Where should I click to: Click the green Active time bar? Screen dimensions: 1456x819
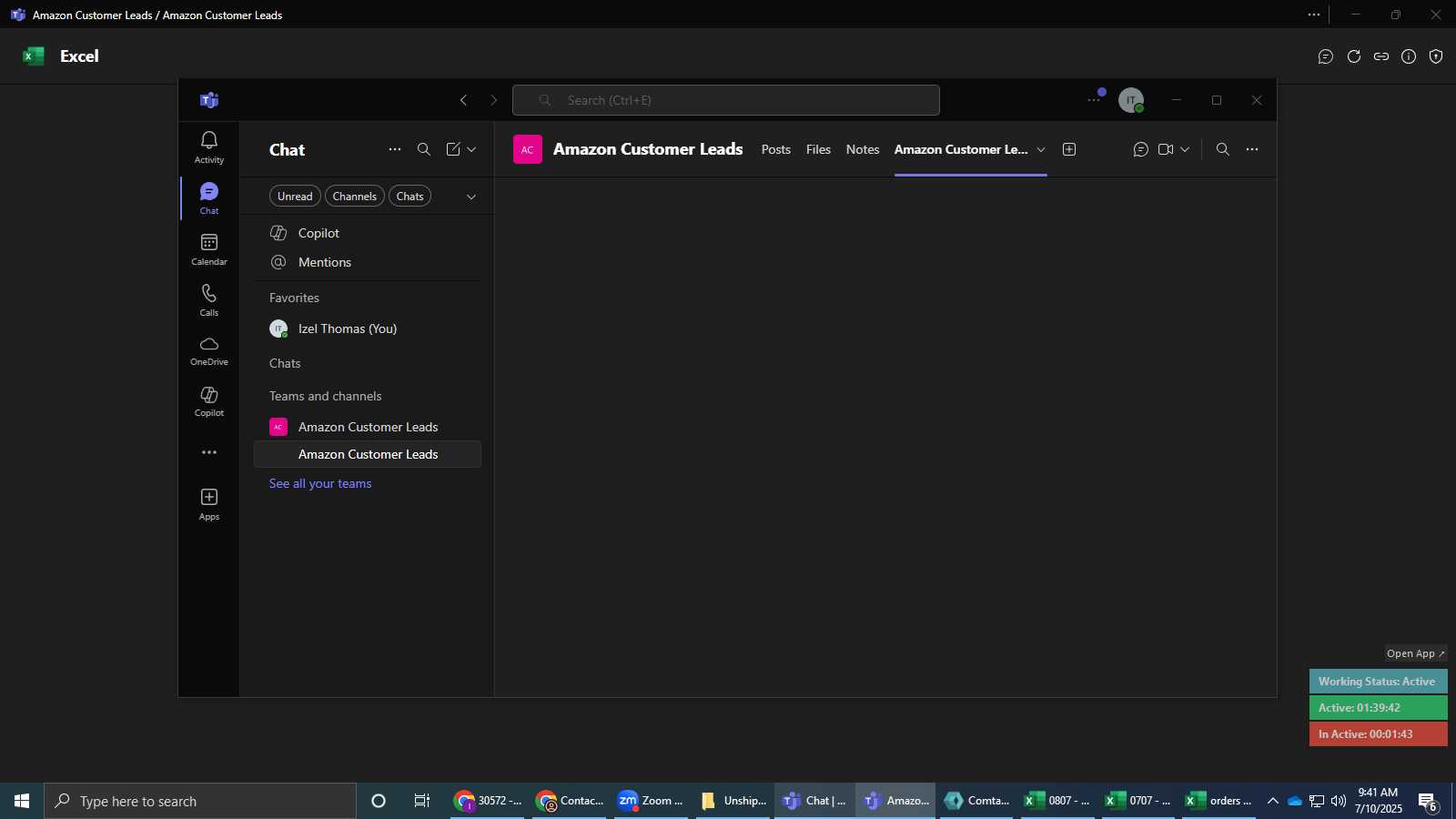click(x=1378, y=708)
